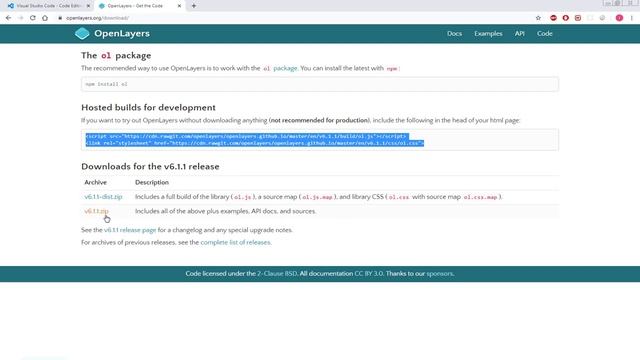Click the red Opera-style extension icon
Image resolution: width=640 pixels, height=360 pixels.
tap(565, 18)
